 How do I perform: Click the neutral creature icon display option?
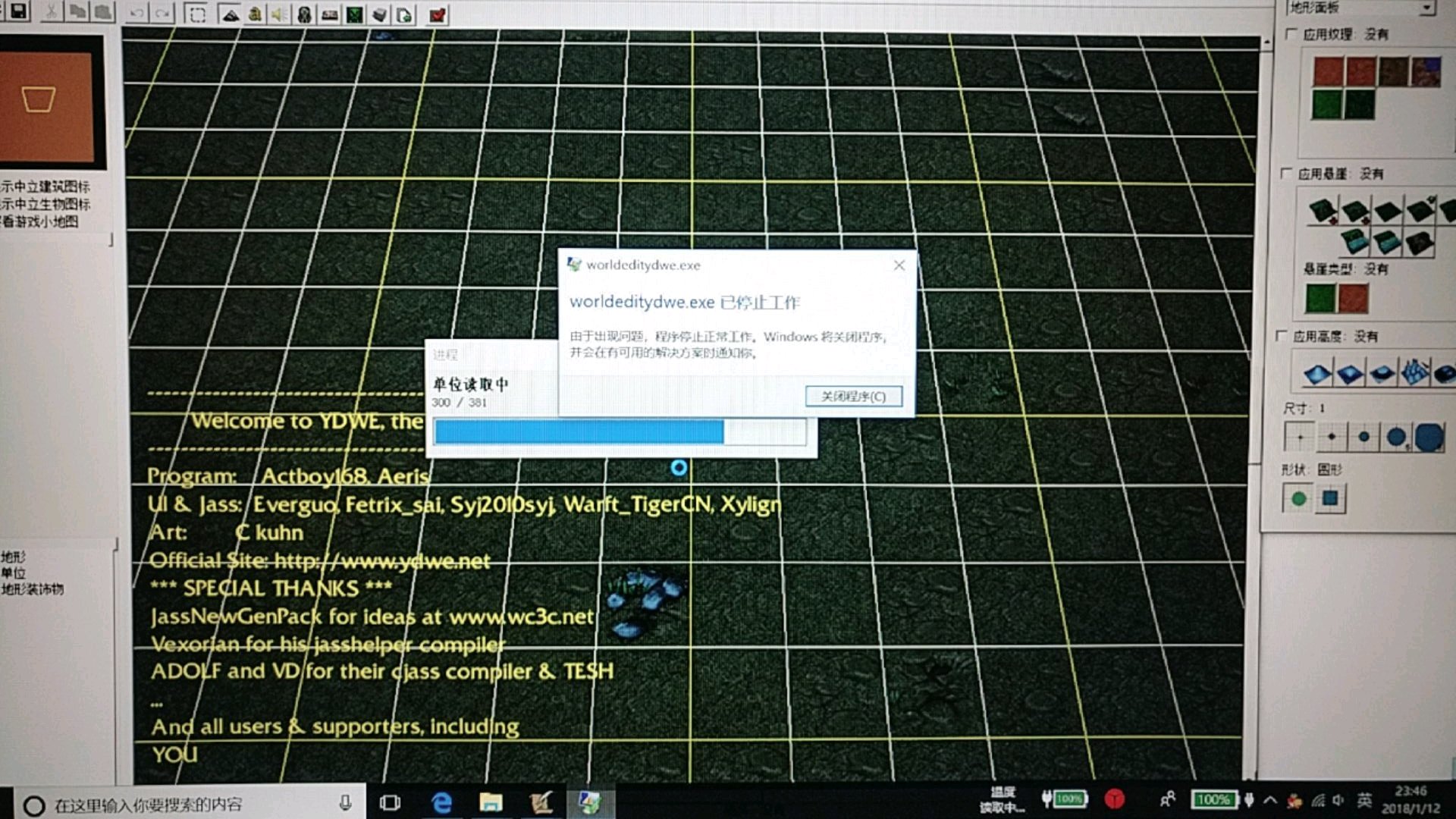45,204
